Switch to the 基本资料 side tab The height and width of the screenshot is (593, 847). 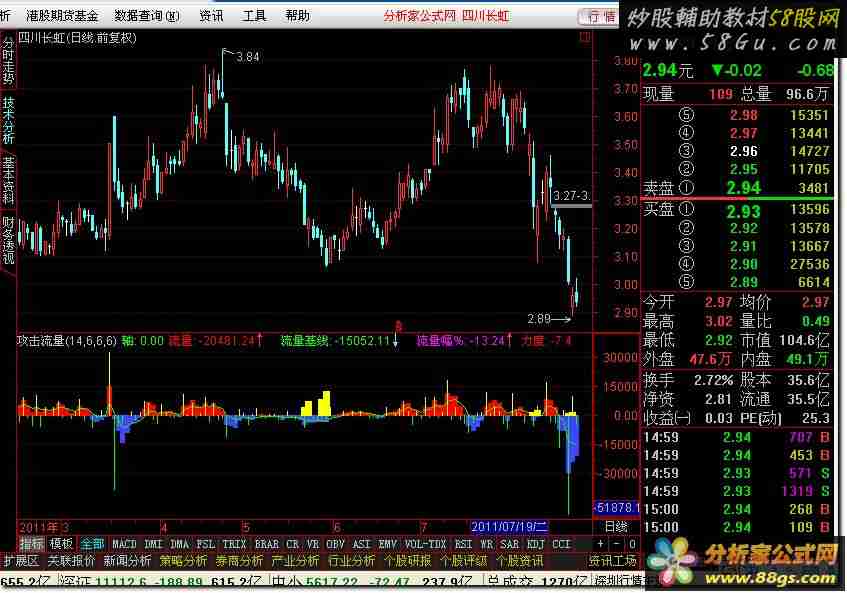[x=8, y=180]
